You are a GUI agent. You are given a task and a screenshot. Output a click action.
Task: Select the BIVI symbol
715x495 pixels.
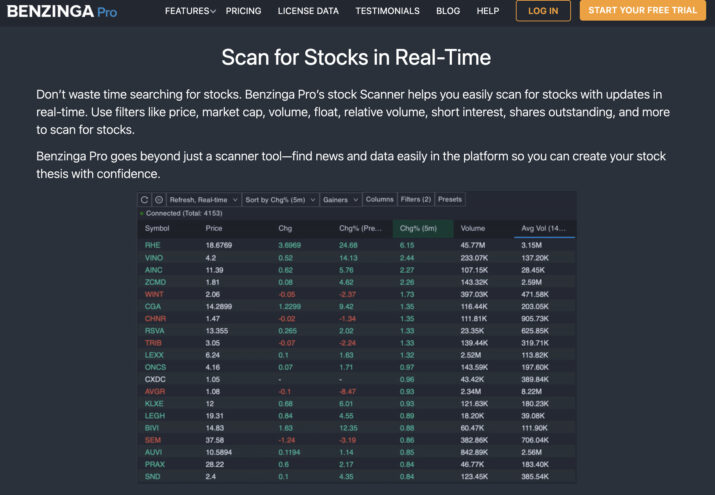(x=152, y=428)
